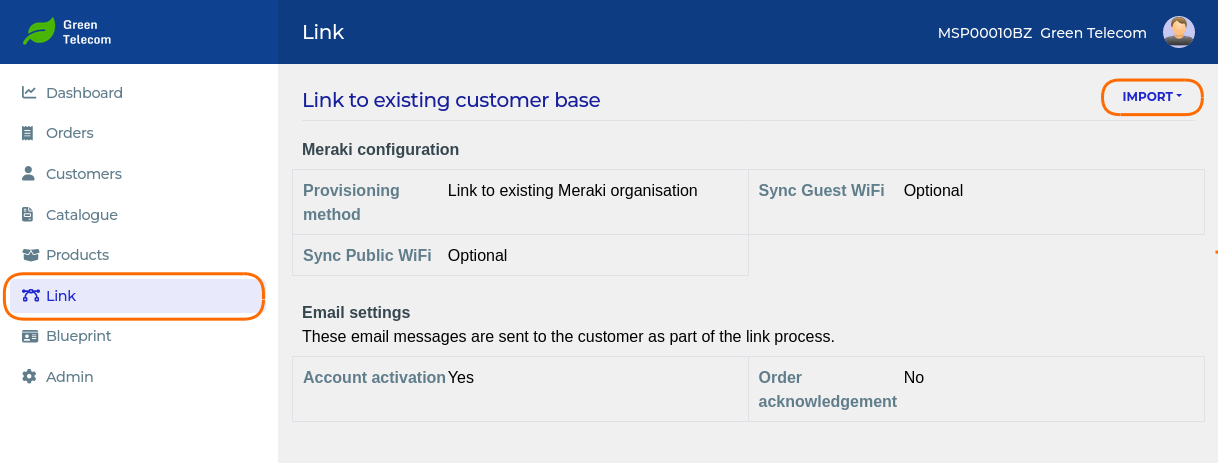Click the Account activation Yes value
Screen dimensions: 1218x463
460,377
